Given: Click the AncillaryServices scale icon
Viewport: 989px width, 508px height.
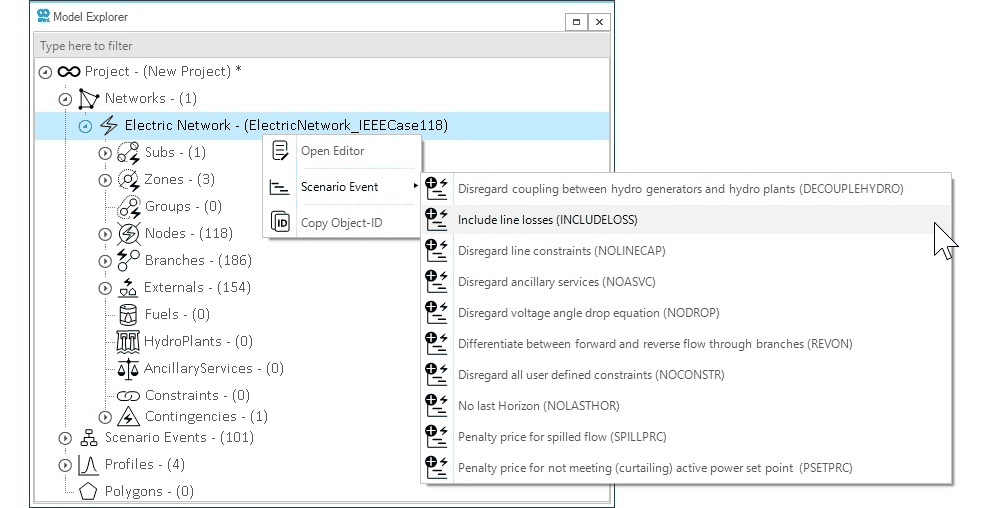Looking at the screenshot, I should point(129,369).
